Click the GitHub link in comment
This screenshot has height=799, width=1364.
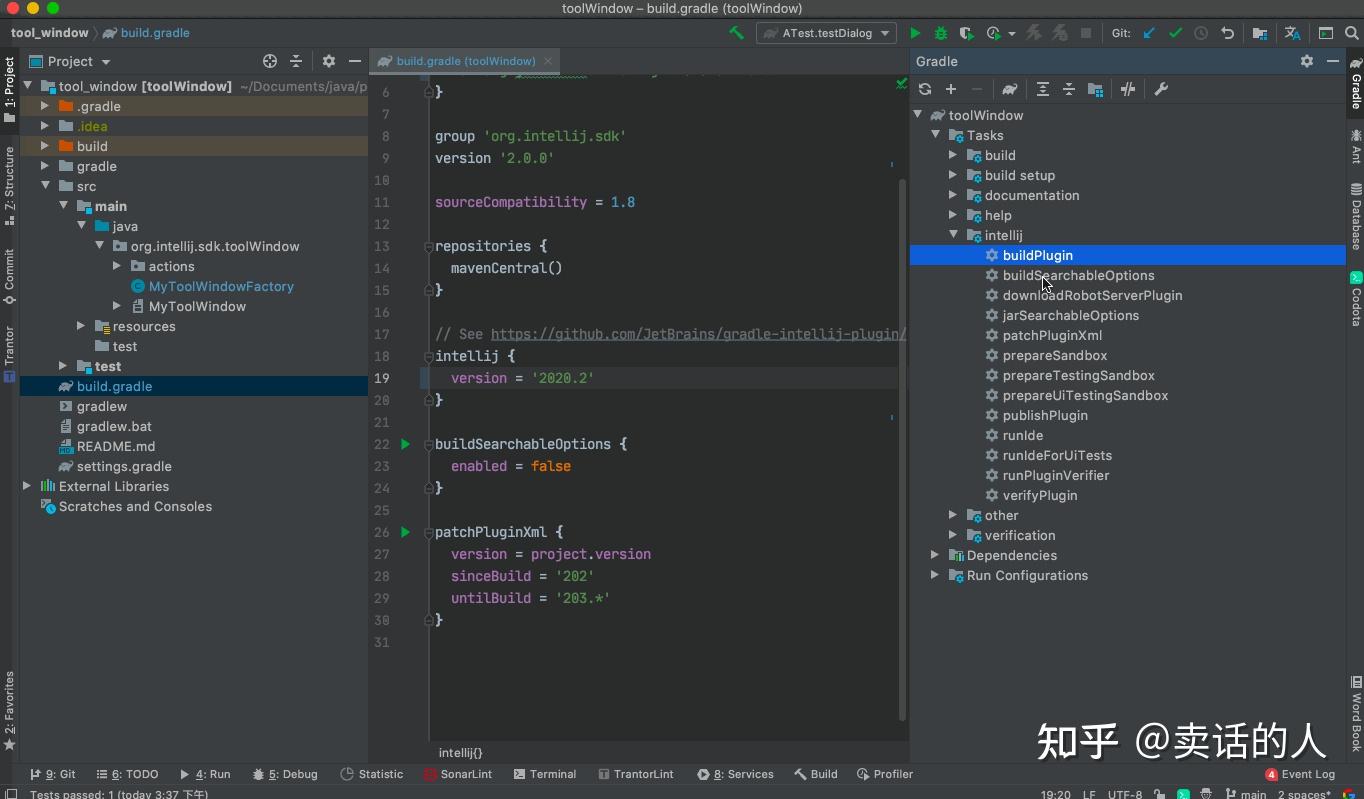point(698,334)
